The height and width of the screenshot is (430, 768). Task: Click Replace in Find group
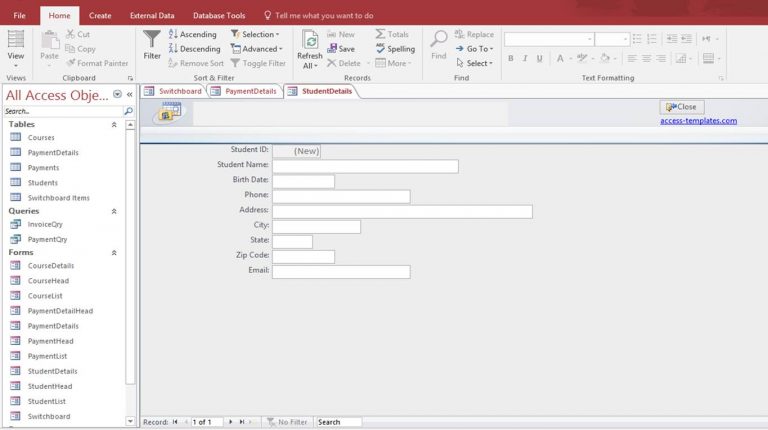[474, 34]
